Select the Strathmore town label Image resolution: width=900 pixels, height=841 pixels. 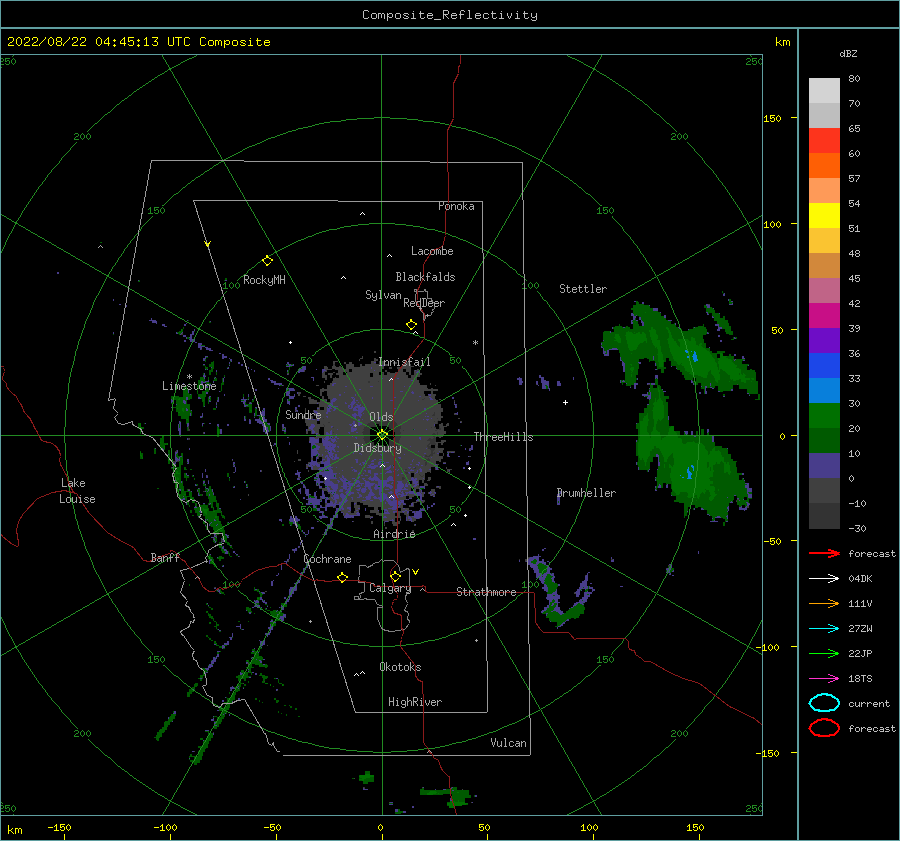click(486, 592)
